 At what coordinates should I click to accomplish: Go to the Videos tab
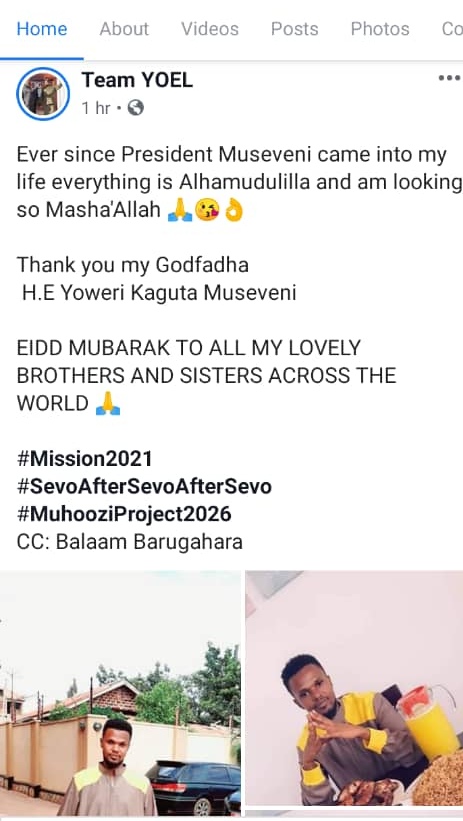coord(210,29)
